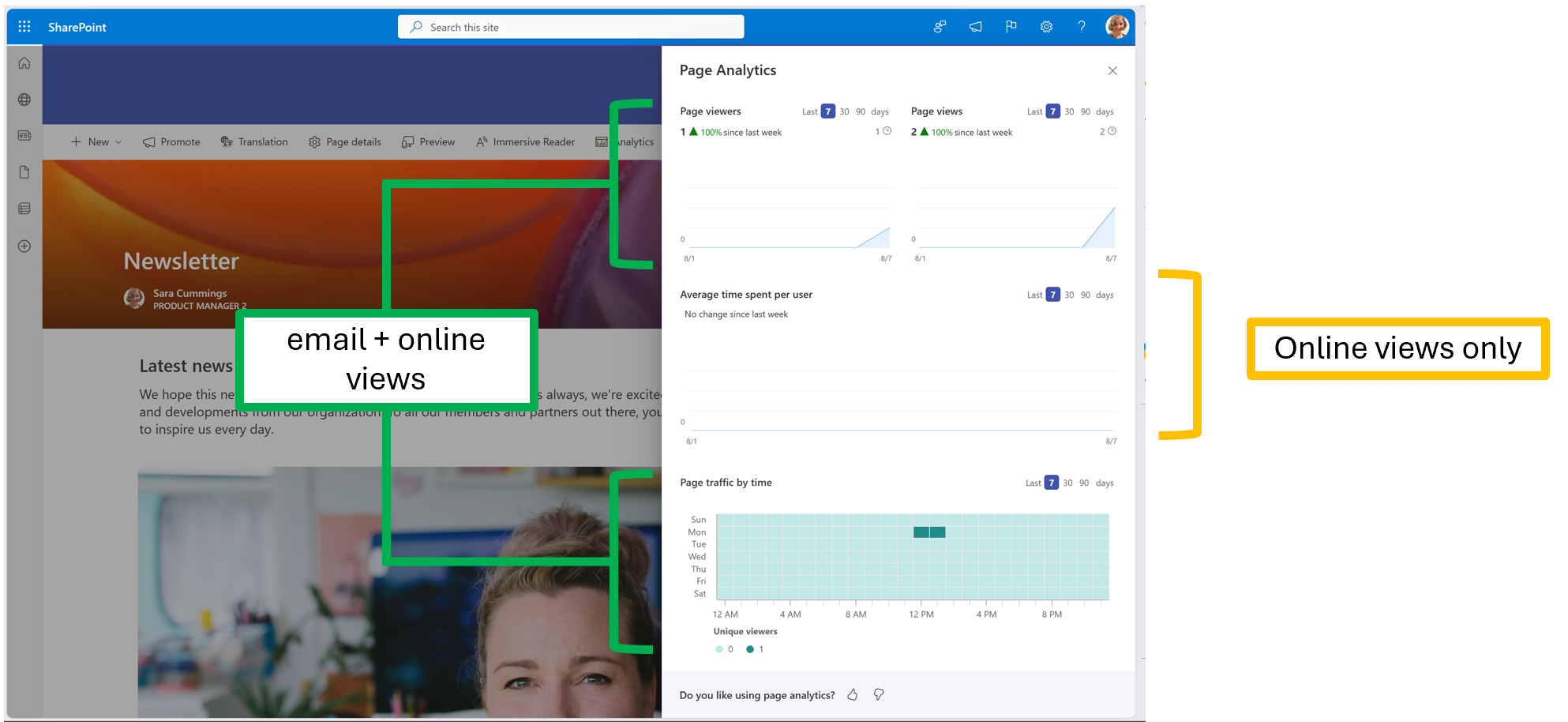
Task: Give a thumbs up to page analytics
Action: tap(852, 694)
